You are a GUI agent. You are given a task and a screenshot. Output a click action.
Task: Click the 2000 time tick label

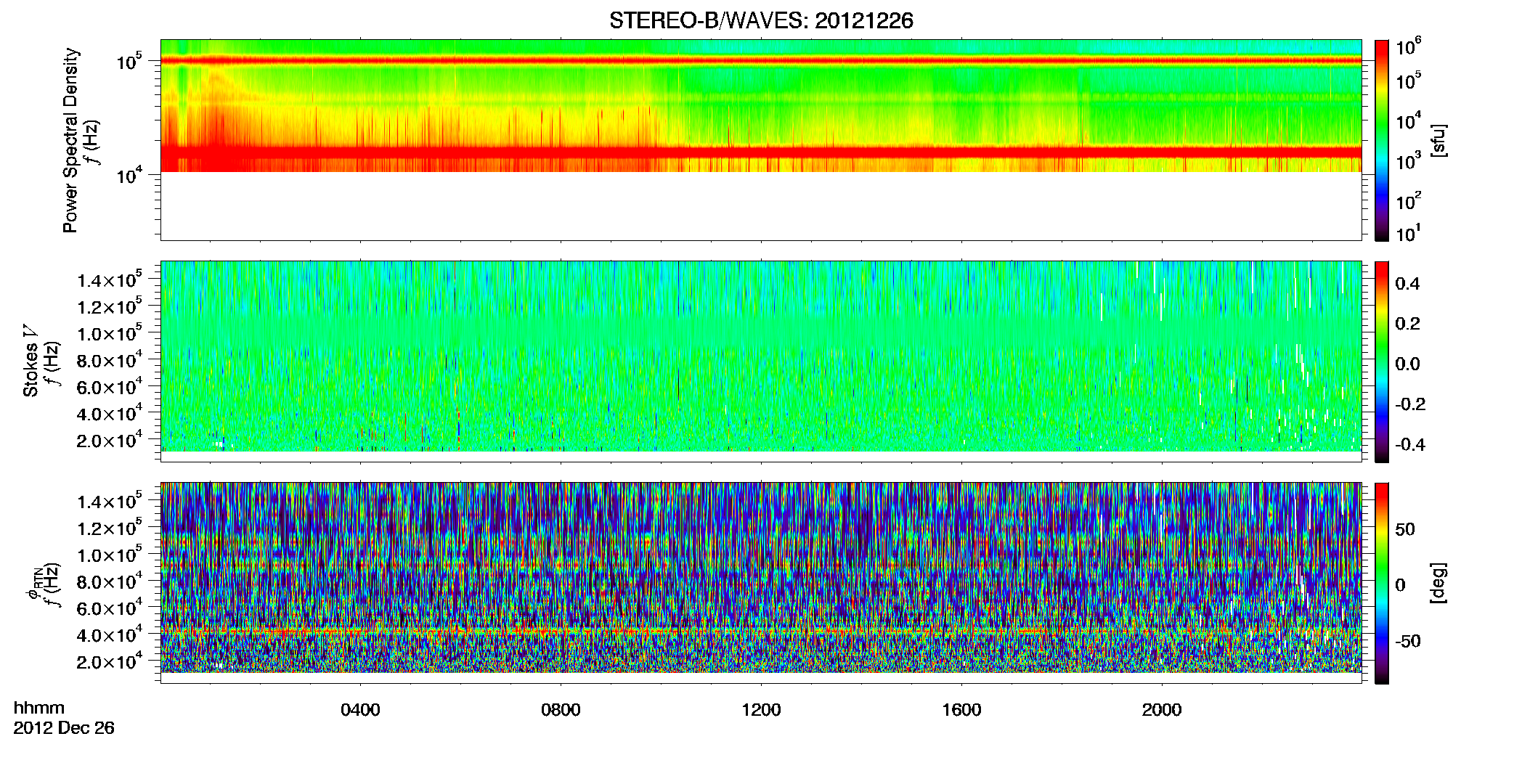(x=1162, y=710)
